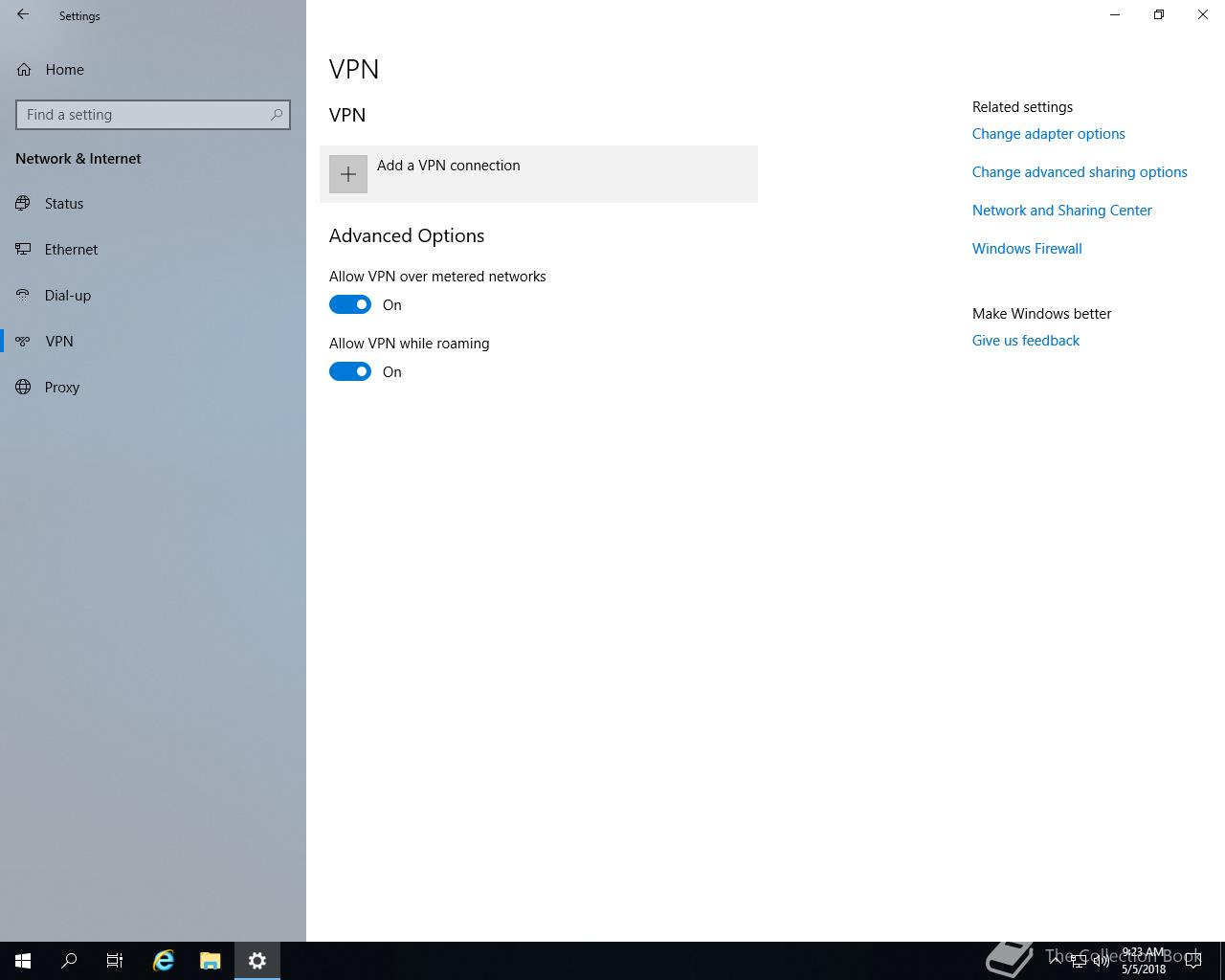Click the plus icon to add VPN

[x=348, y=174]
